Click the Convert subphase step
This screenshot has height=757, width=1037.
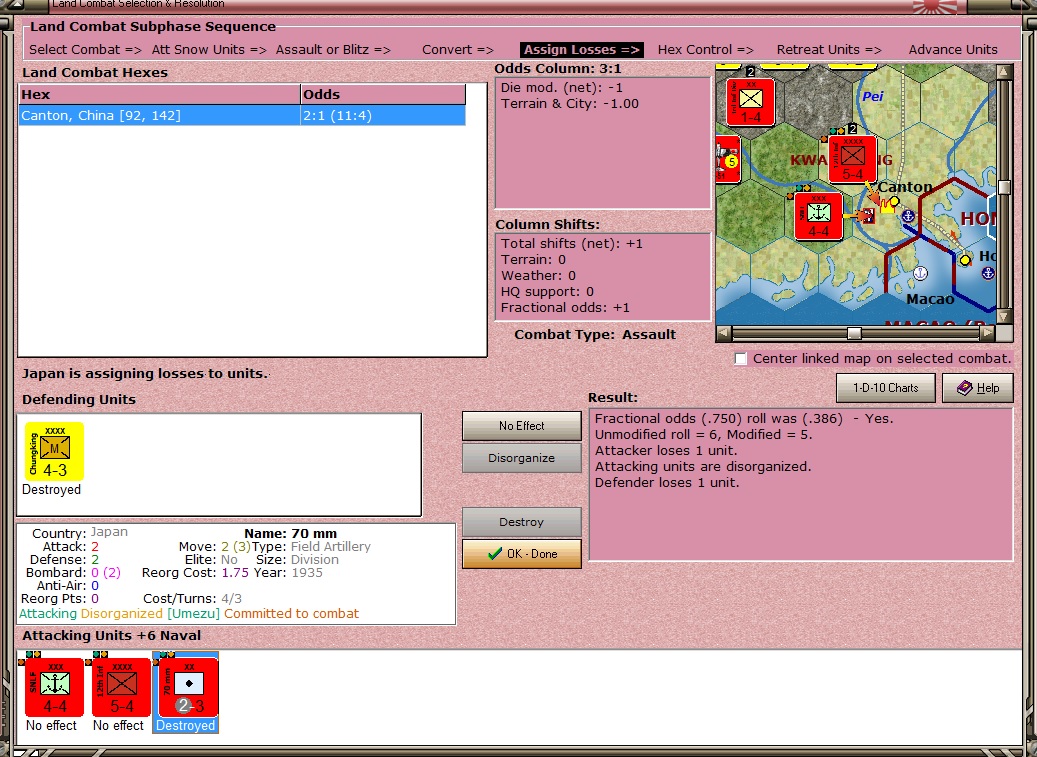tap(458, 50)
